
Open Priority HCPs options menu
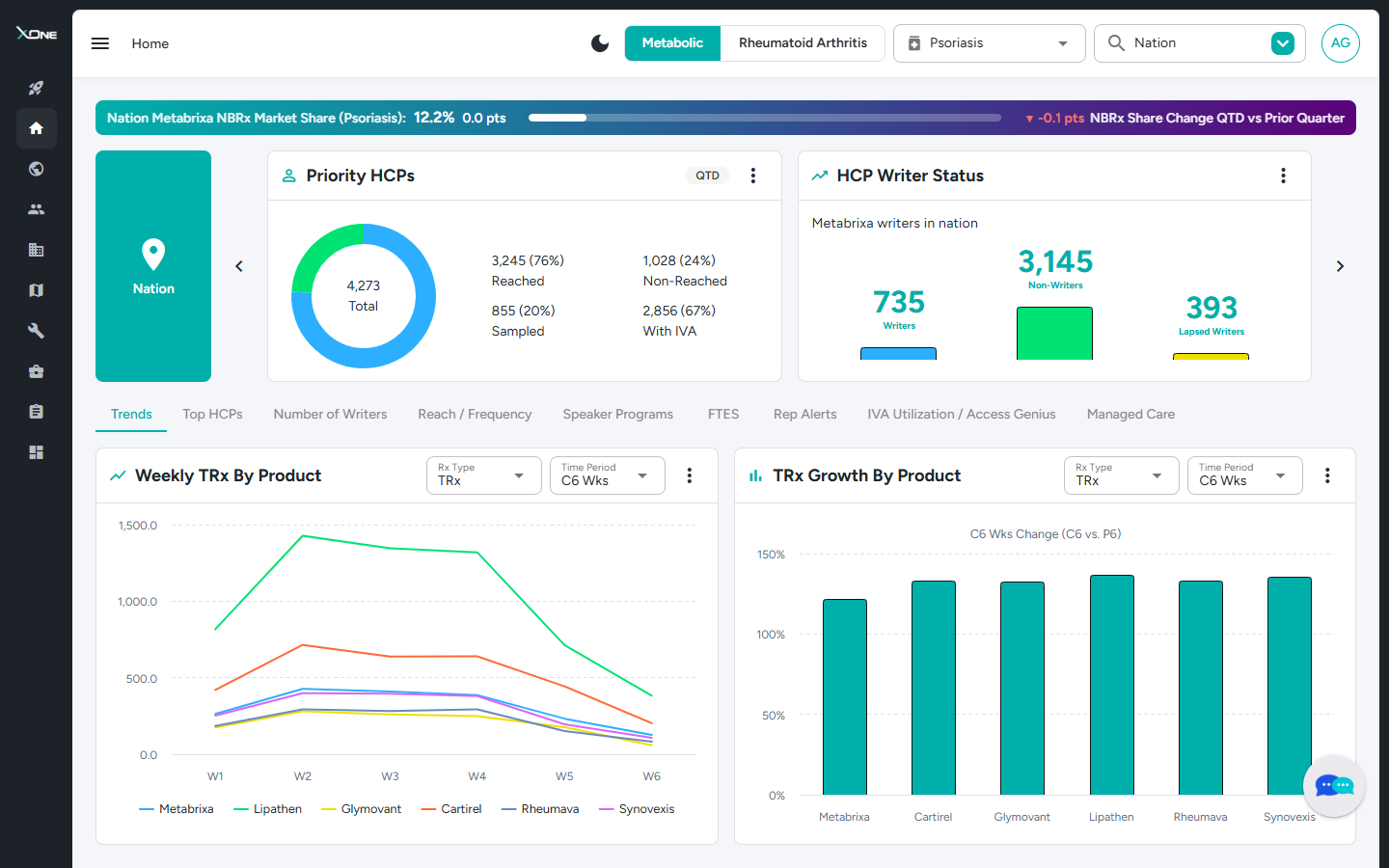[x=753, y=176]
